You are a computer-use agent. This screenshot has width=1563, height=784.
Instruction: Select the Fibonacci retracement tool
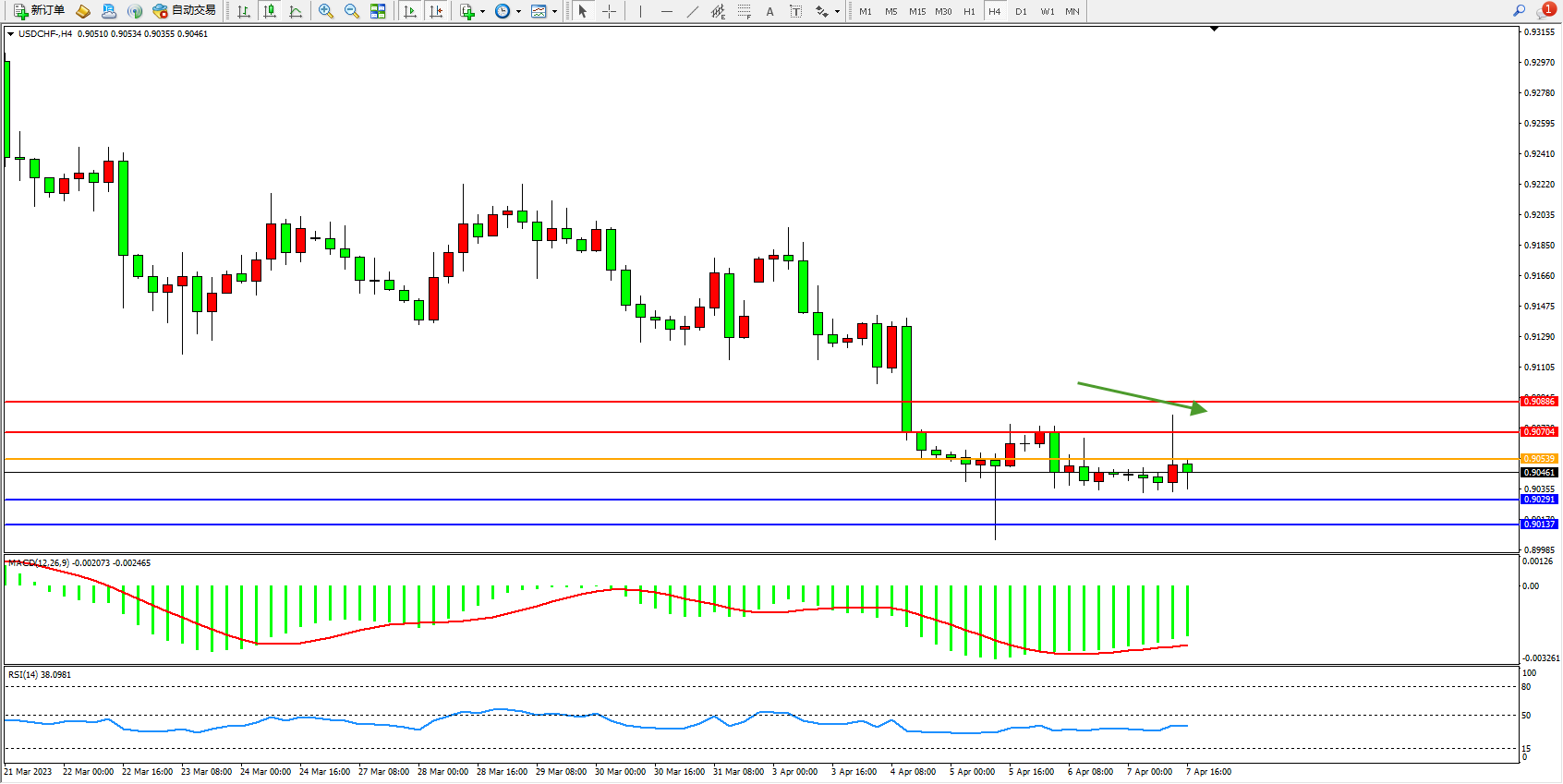point(745,11)
